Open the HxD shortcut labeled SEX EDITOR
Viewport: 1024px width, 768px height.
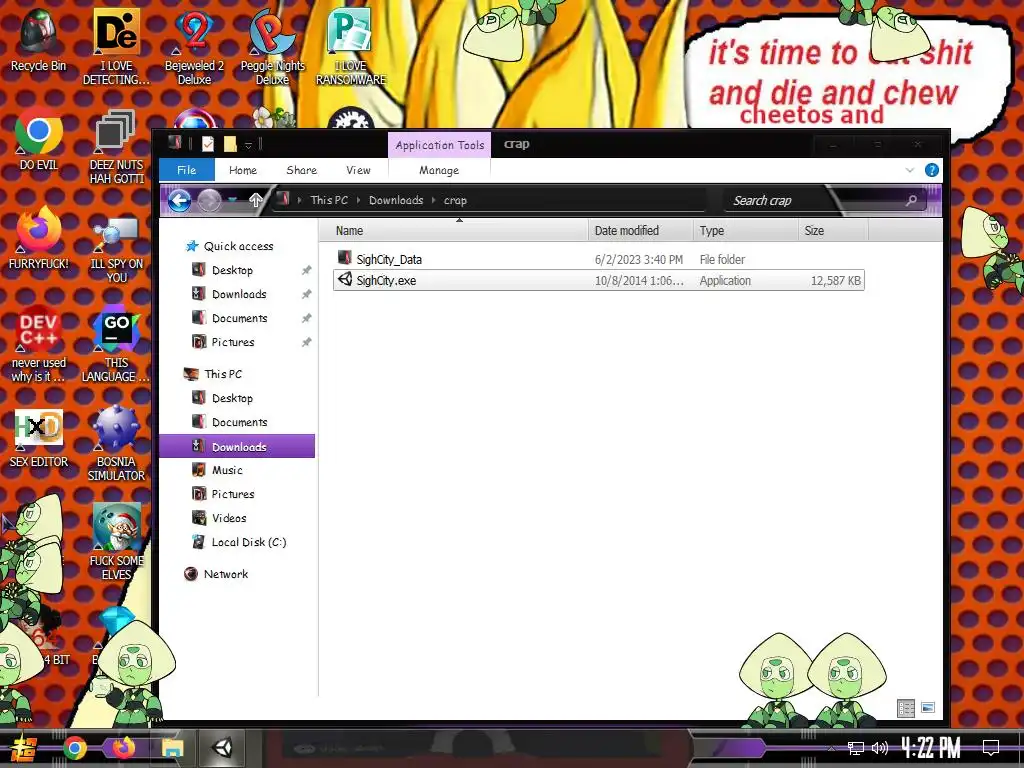[39, 436]
